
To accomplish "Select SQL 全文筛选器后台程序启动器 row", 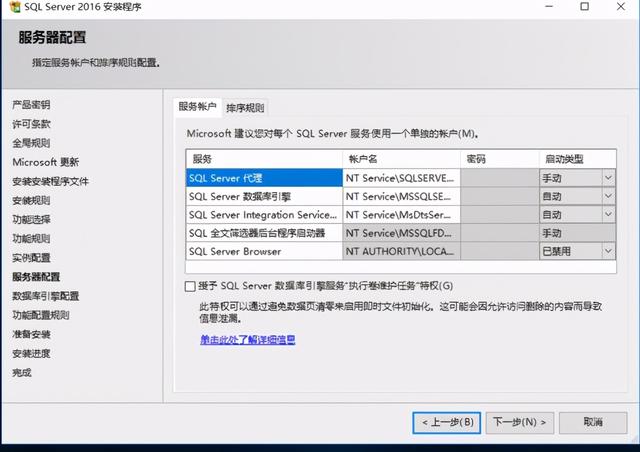I will 264,233.
